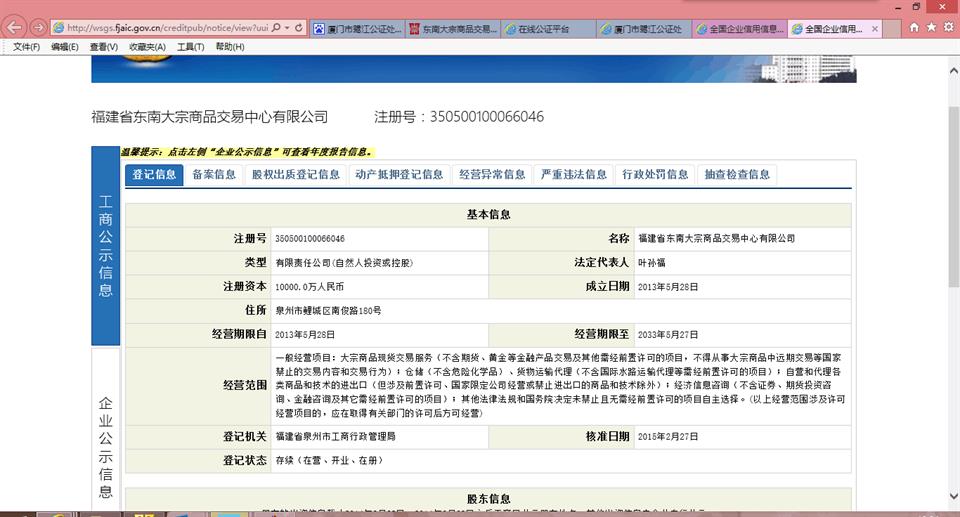Minimize the browser window
Image resolution: width=960 pixels, height=517 pixels.
pos(898,7)
